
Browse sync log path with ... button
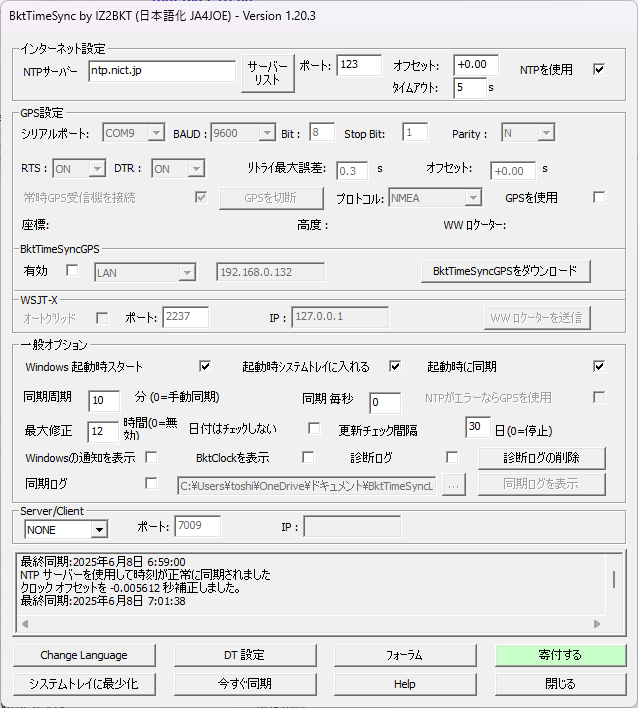click(x=454, y=485)
